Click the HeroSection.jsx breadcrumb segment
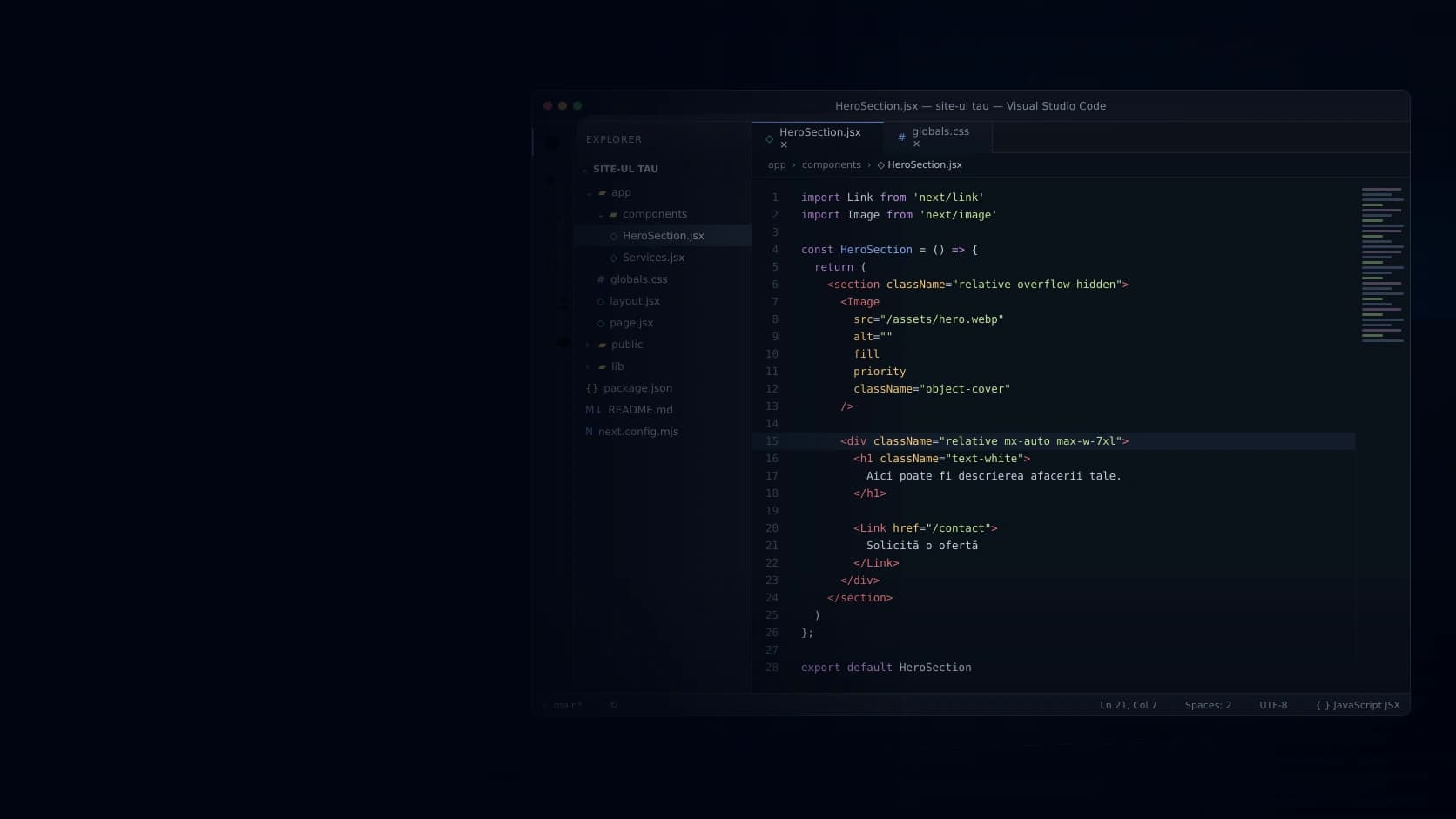Viewport: 1456px width, 819px height. tap(920, 165)
